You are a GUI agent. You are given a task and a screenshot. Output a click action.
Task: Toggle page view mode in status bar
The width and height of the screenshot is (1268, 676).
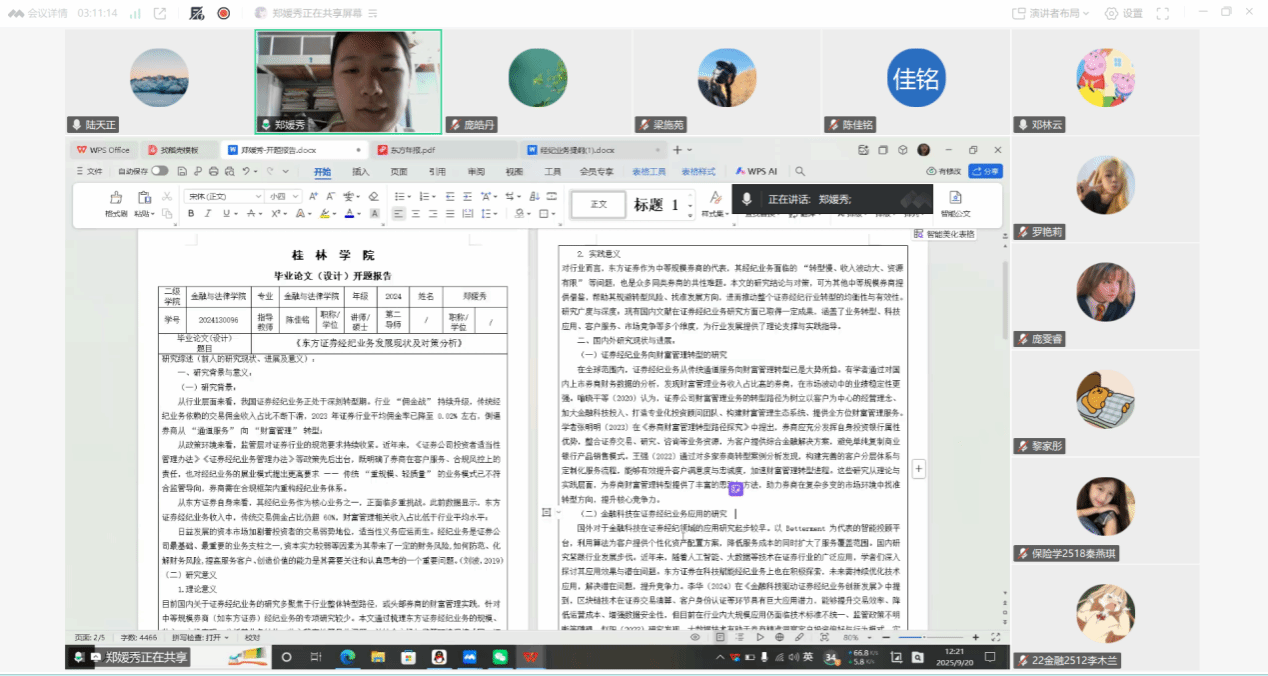click(718, 636)
